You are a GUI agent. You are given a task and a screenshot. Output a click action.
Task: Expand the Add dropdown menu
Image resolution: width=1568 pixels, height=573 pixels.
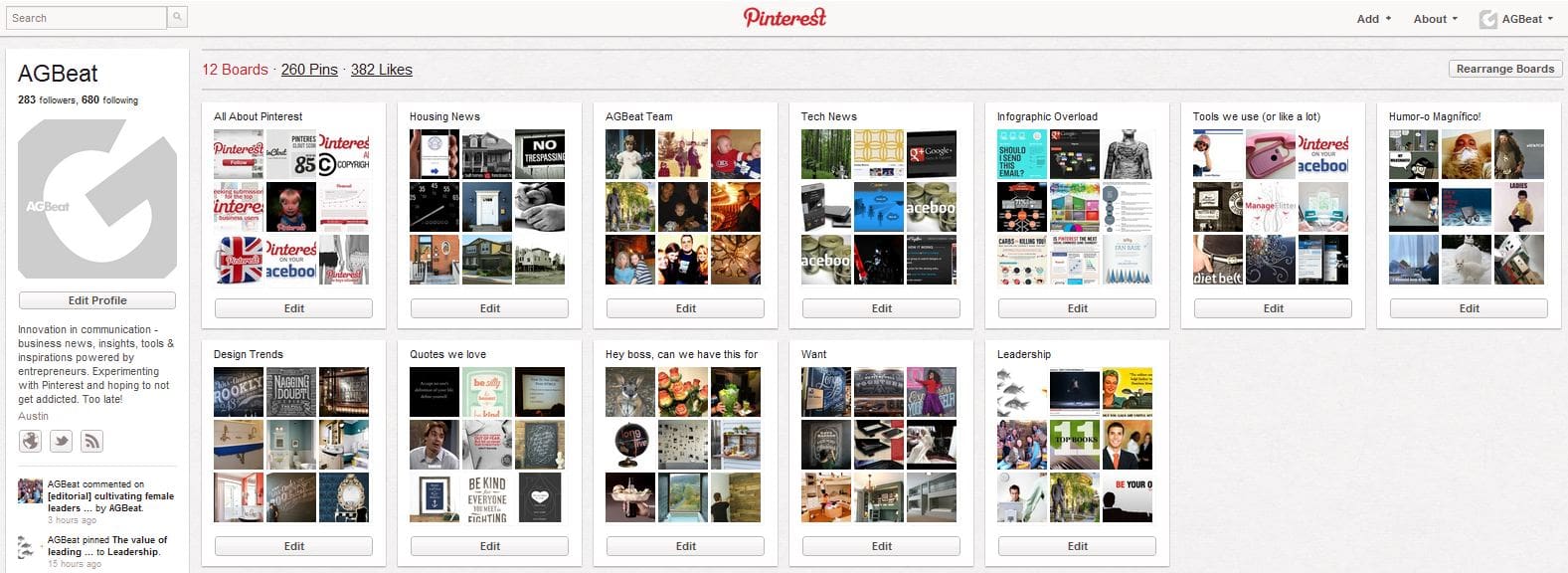click(1373, 19)
